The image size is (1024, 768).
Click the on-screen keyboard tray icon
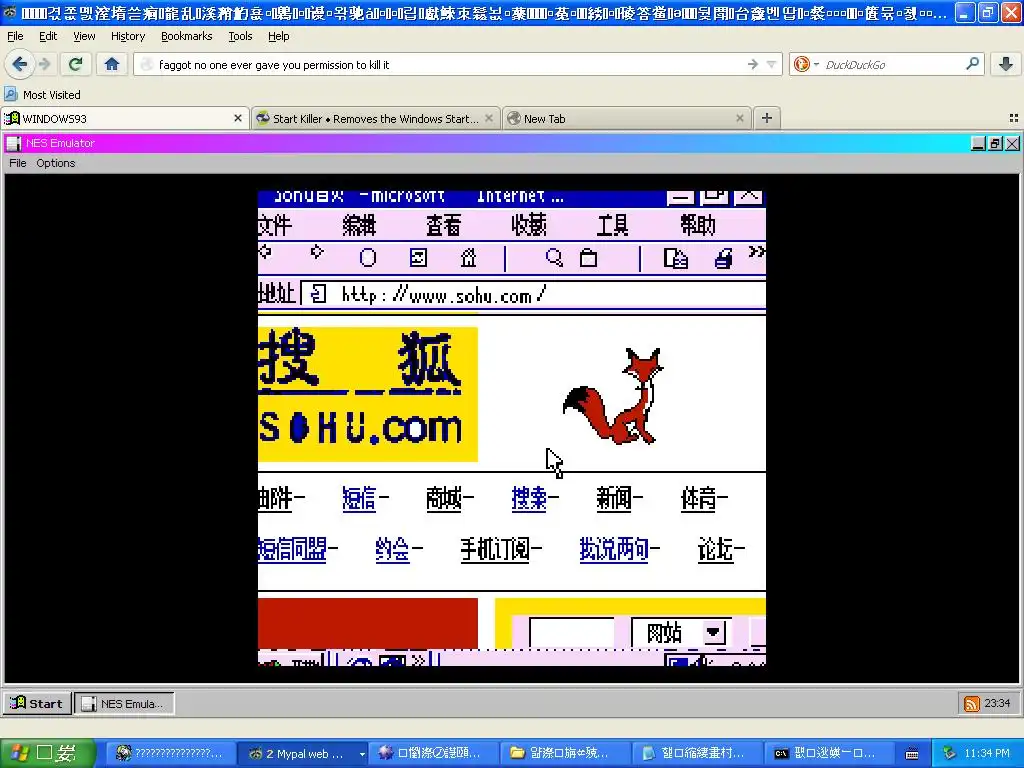(x=912, y=754)
